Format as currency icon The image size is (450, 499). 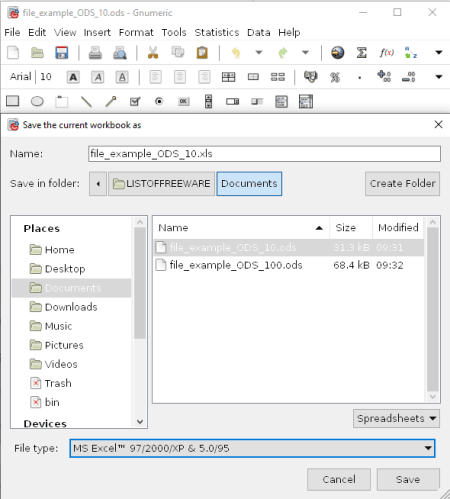tap(311, 77)
